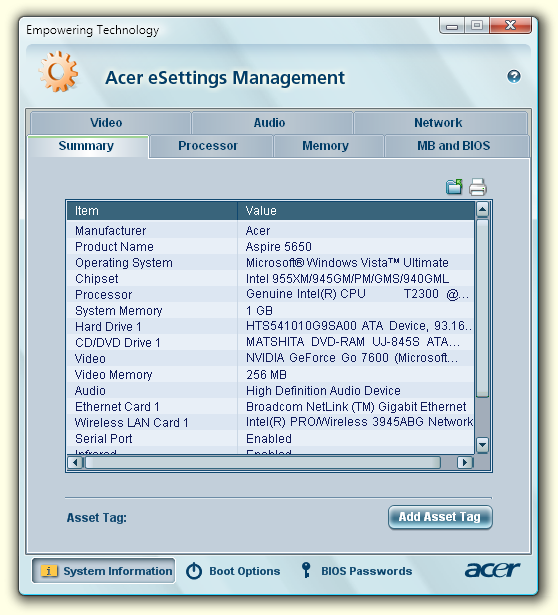Select the Hard Drive 1 row
The image size is (558, 615).
[271, 327]
